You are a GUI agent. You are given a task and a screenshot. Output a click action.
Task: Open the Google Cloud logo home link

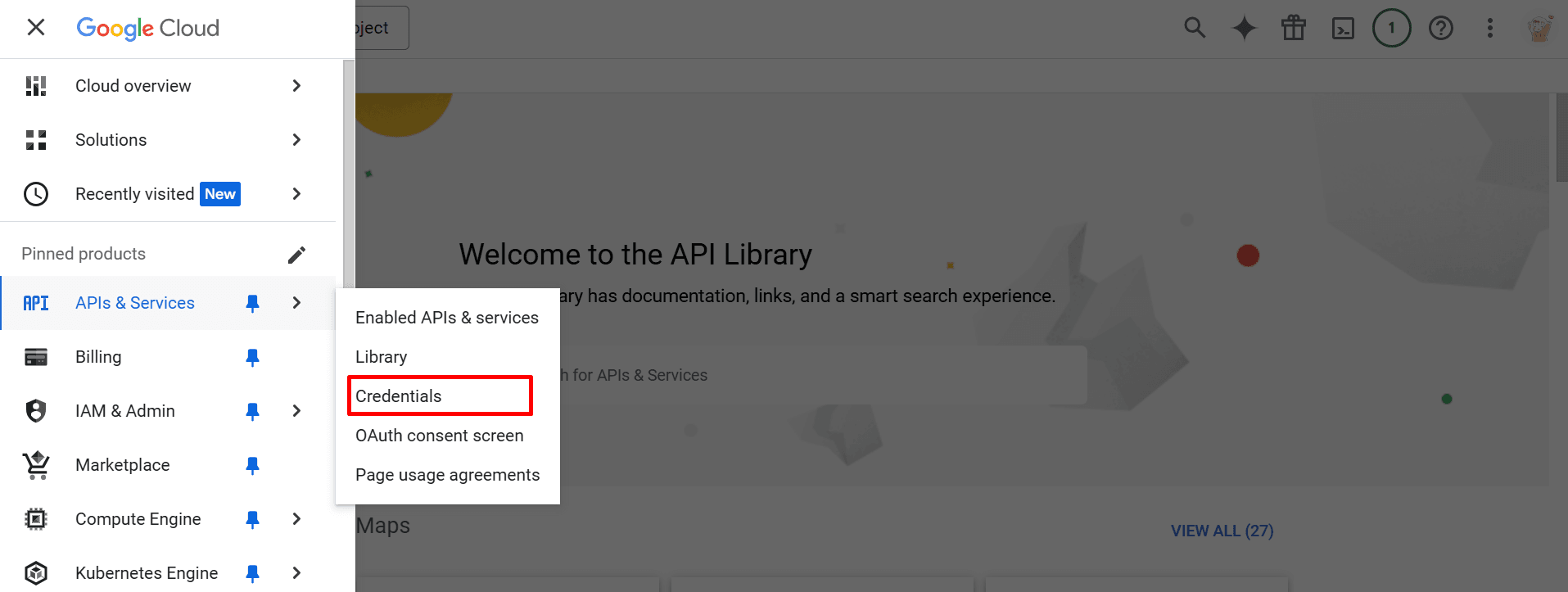tap(148, 28)
